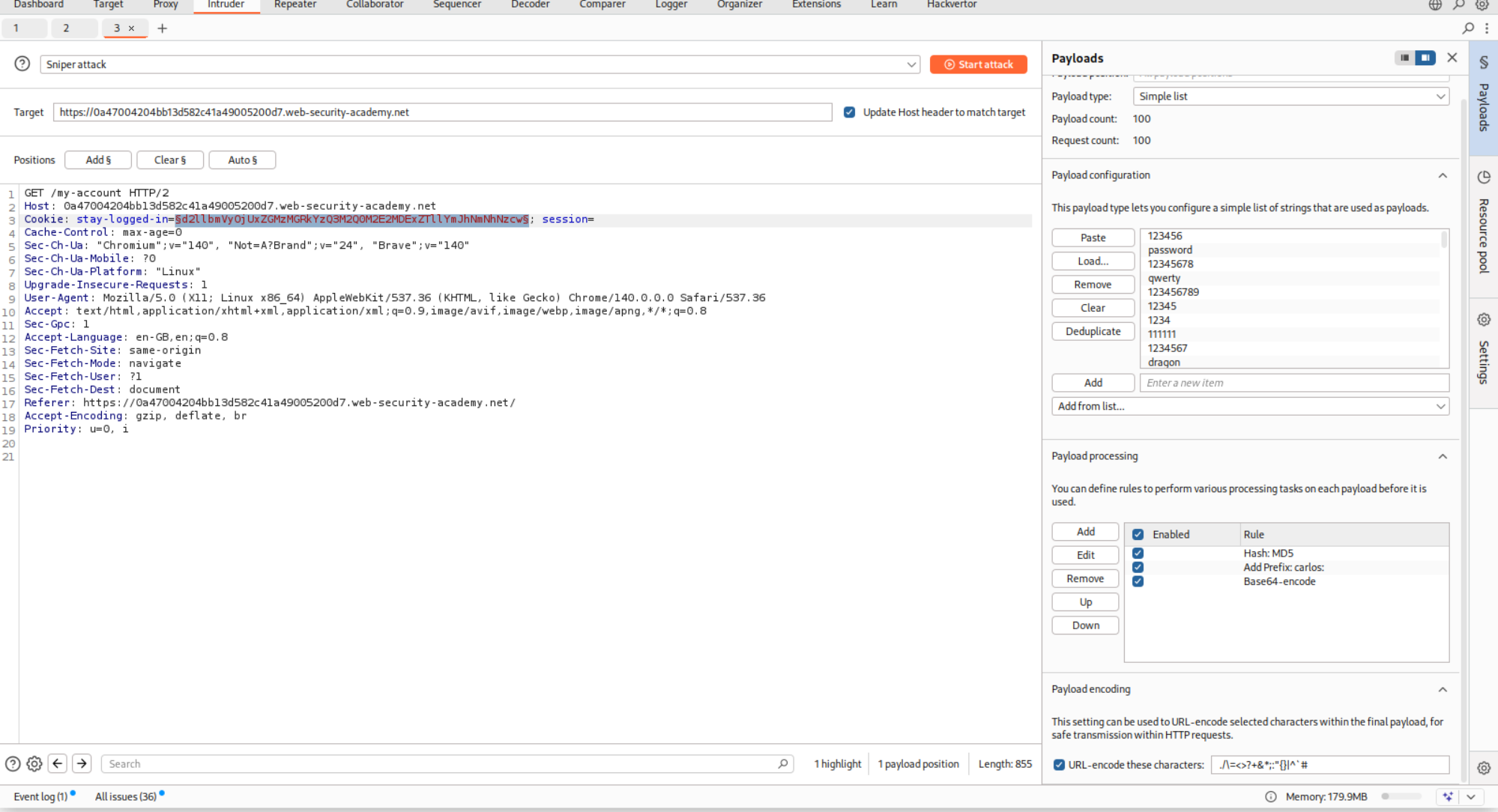Click the forward arrow navigation icon
The image size is (1498, 812).
82,763
